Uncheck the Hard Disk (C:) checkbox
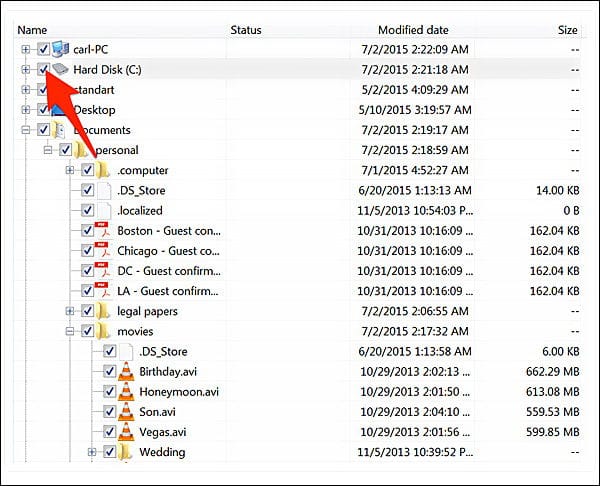The image size is (600, 486). 43,69
